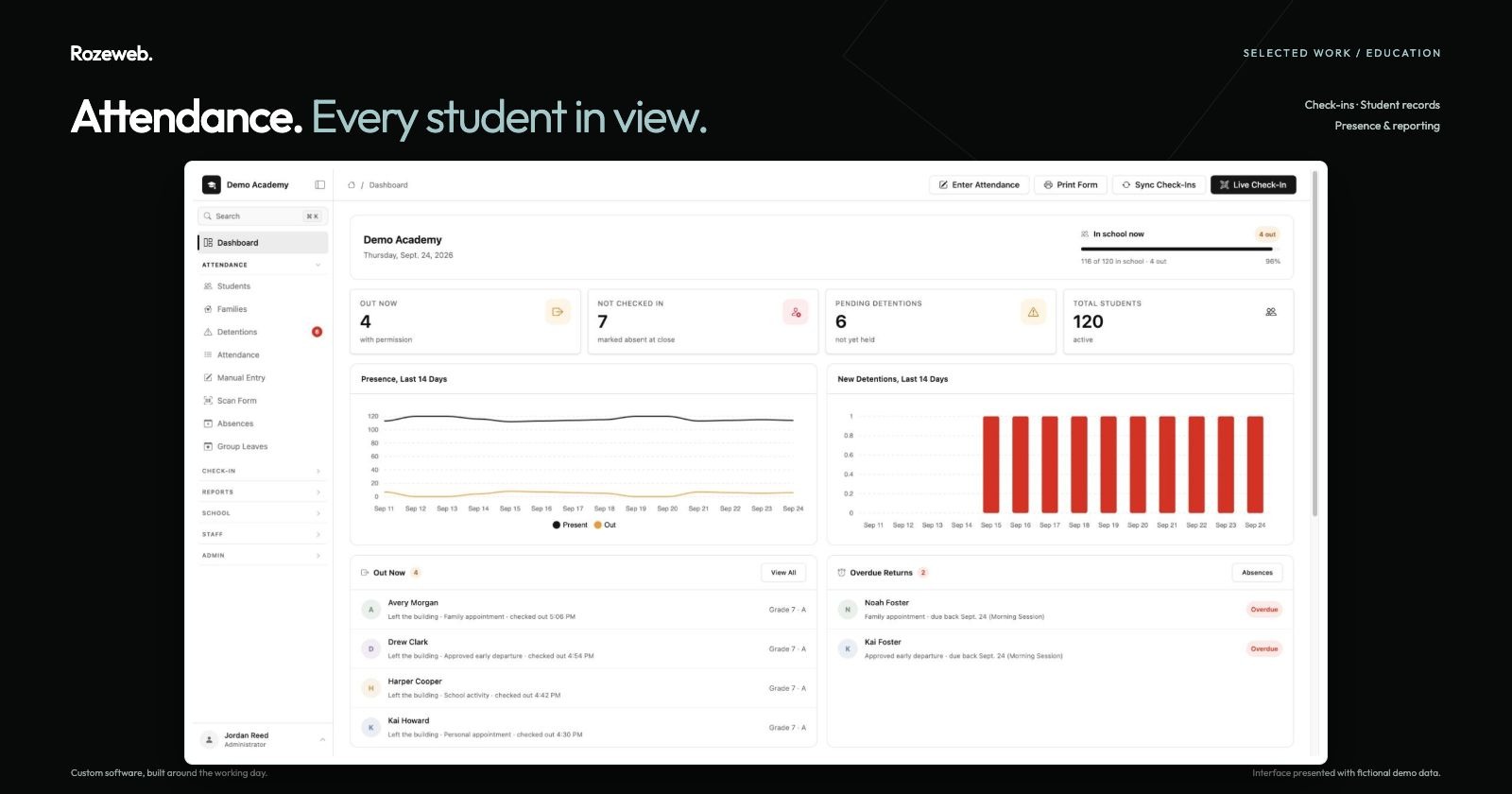Click the Students sidebar icon
Viewport: 1512px width, 794px height.
(208, 286)
